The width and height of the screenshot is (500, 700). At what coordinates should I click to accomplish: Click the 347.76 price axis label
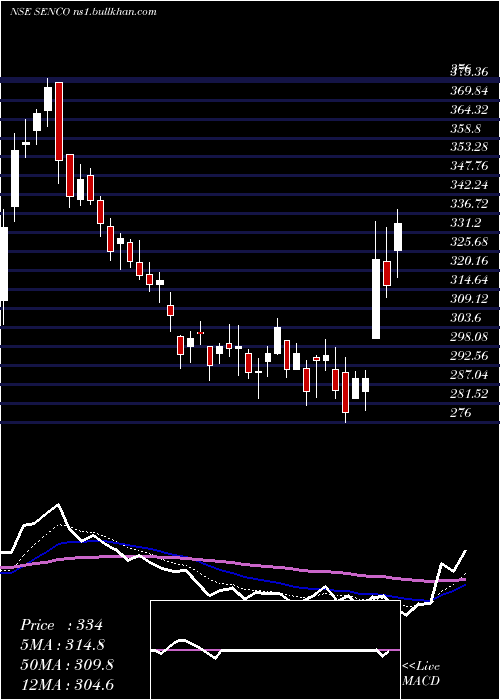coord(470,166)
